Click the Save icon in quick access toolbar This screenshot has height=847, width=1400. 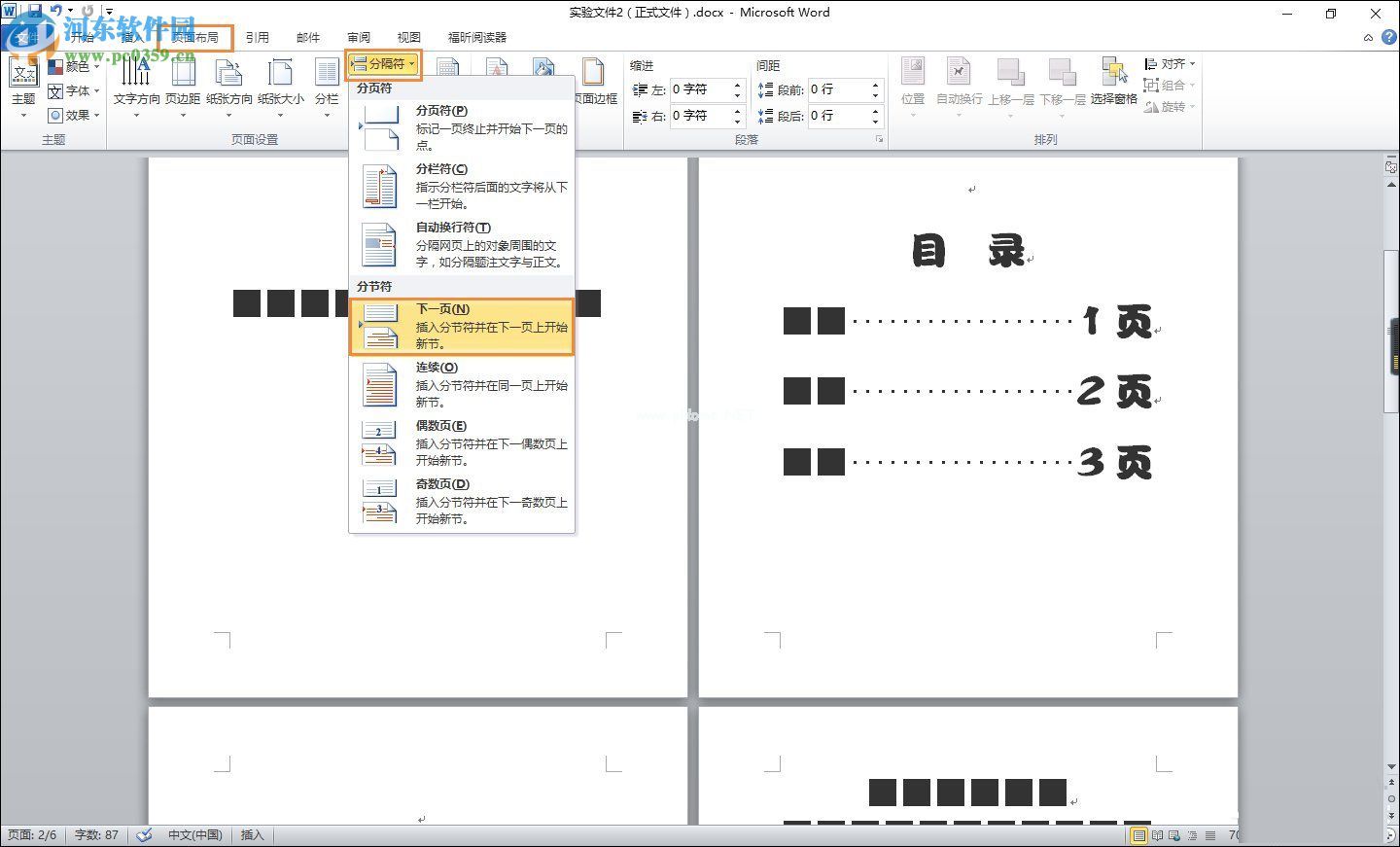point(36,12)
